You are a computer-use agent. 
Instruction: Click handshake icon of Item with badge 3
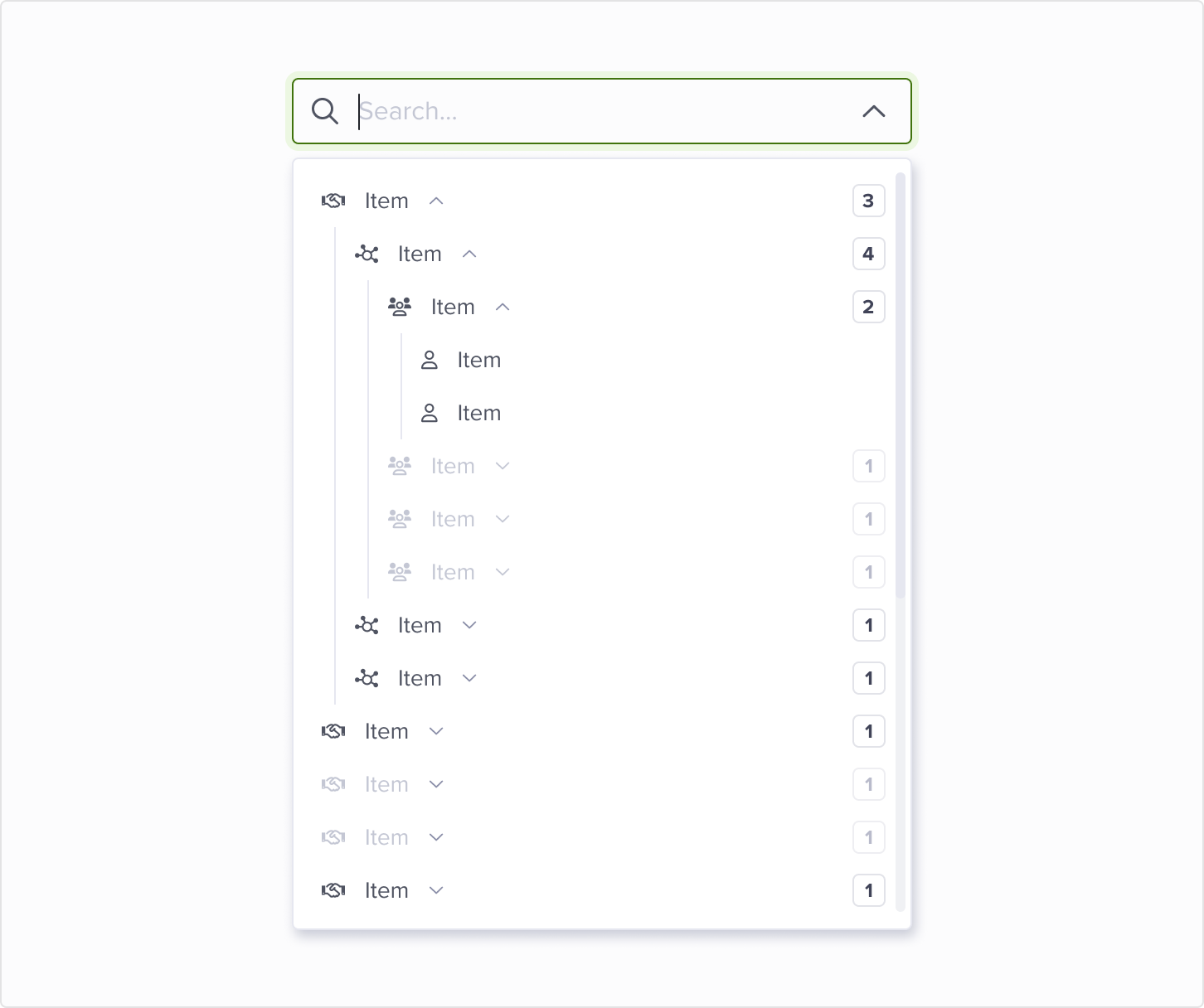[x=333, y=201]
